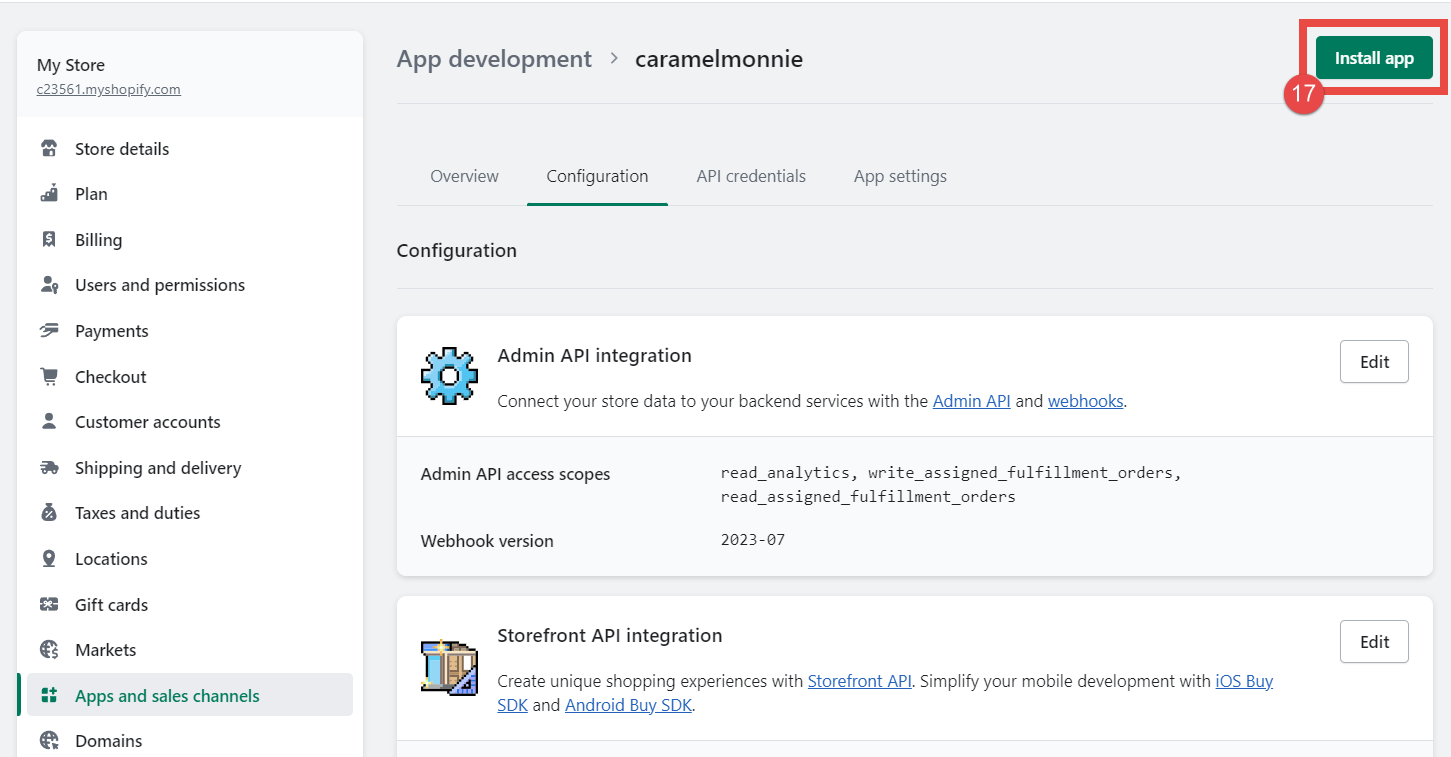Click the Gift cards icon
The image size is (1451, 757).
[49, 605]
